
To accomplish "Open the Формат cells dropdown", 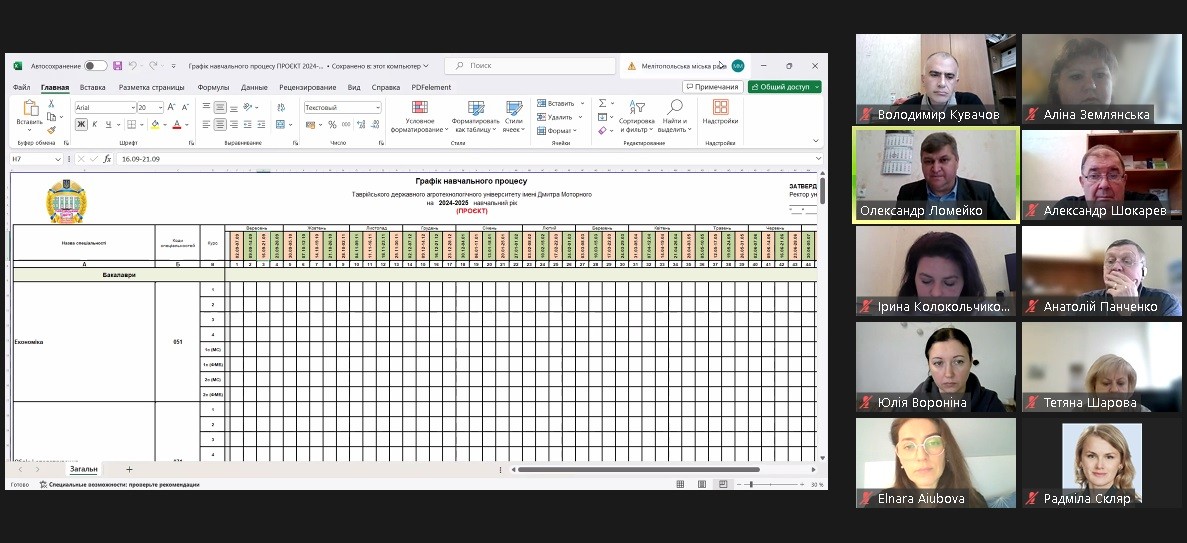I will tap(558, 130).
